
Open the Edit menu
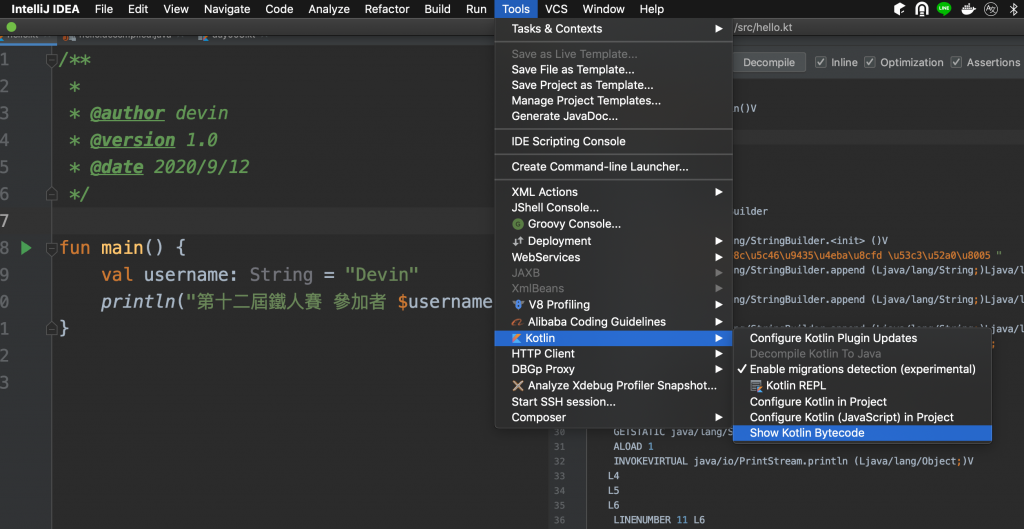tap(138, 9)
